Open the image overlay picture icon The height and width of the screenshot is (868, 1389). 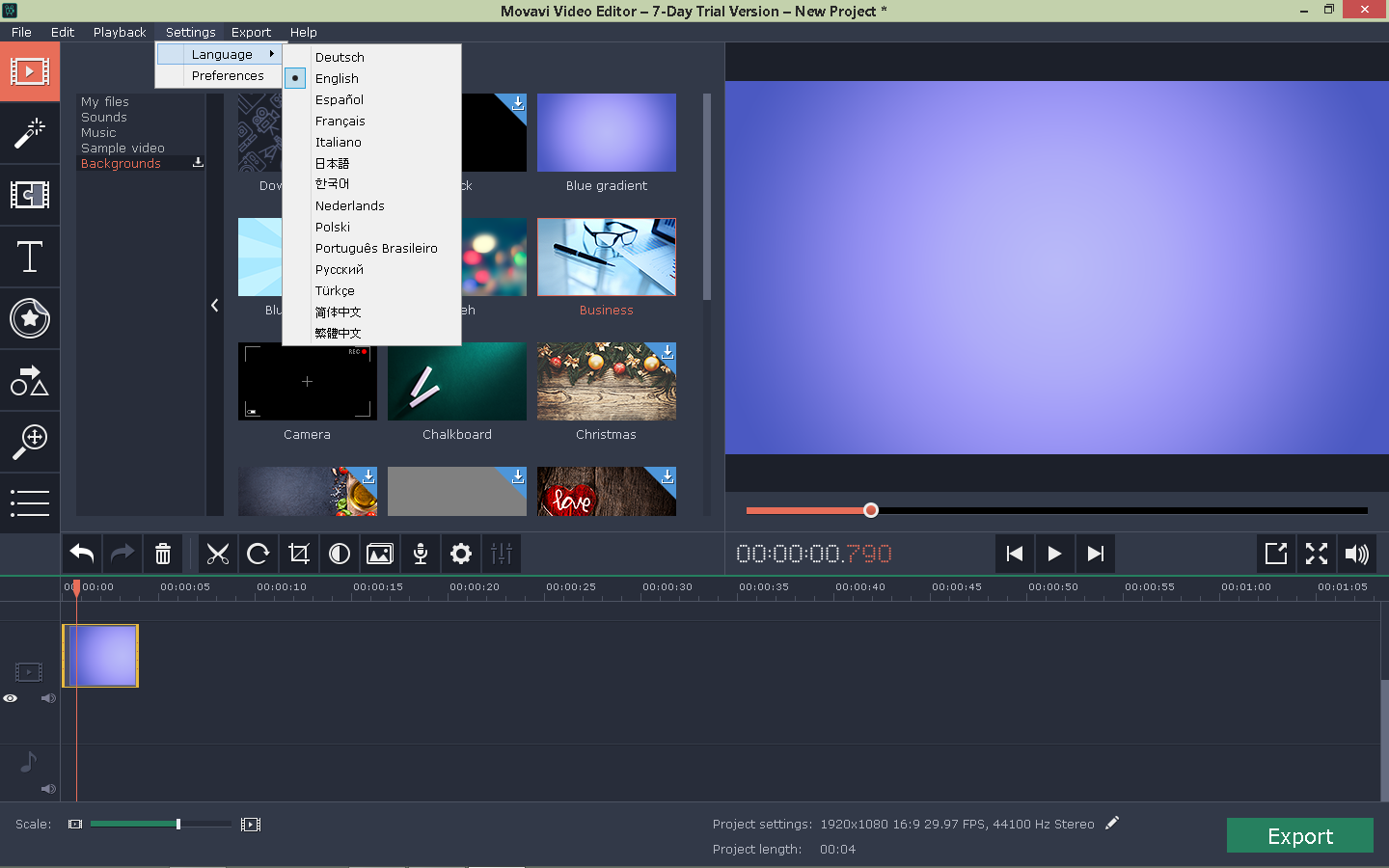pyautogui.click(x=380, y=554)
